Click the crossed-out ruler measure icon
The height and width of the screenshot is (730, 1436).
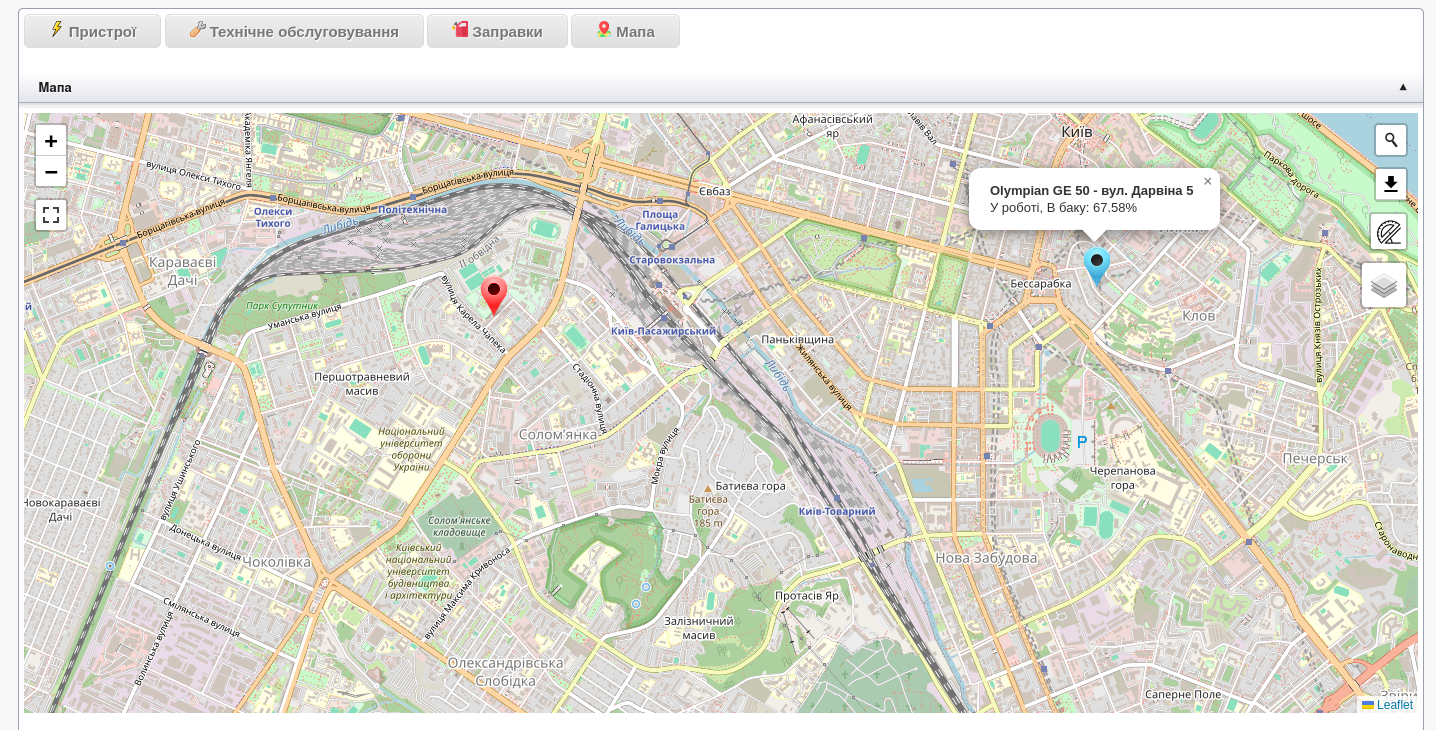[x=1389, y=232]
